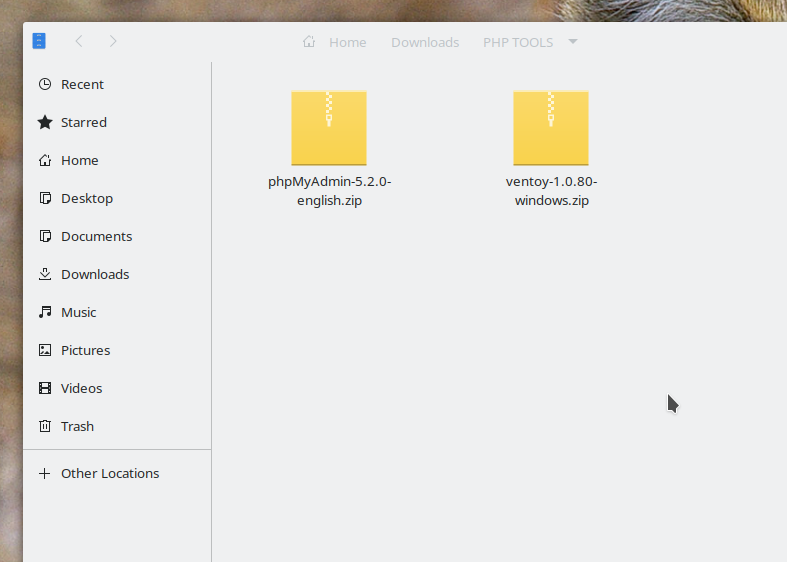Screen dimensions: 787x562
Task: Click the Starred star icon in sidebar
Action: 44,123
